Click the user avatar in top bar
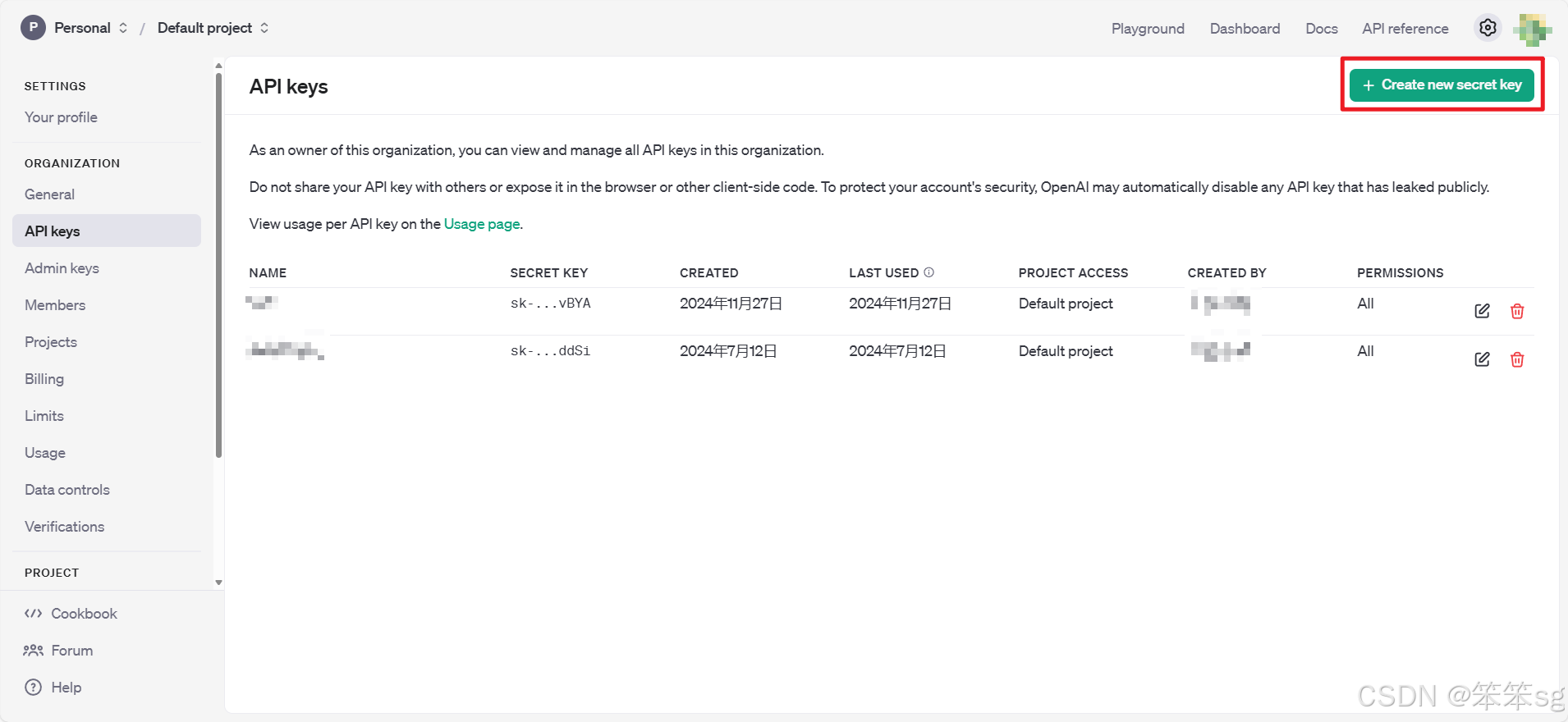1568x722 pixels. pos(1532,30)
